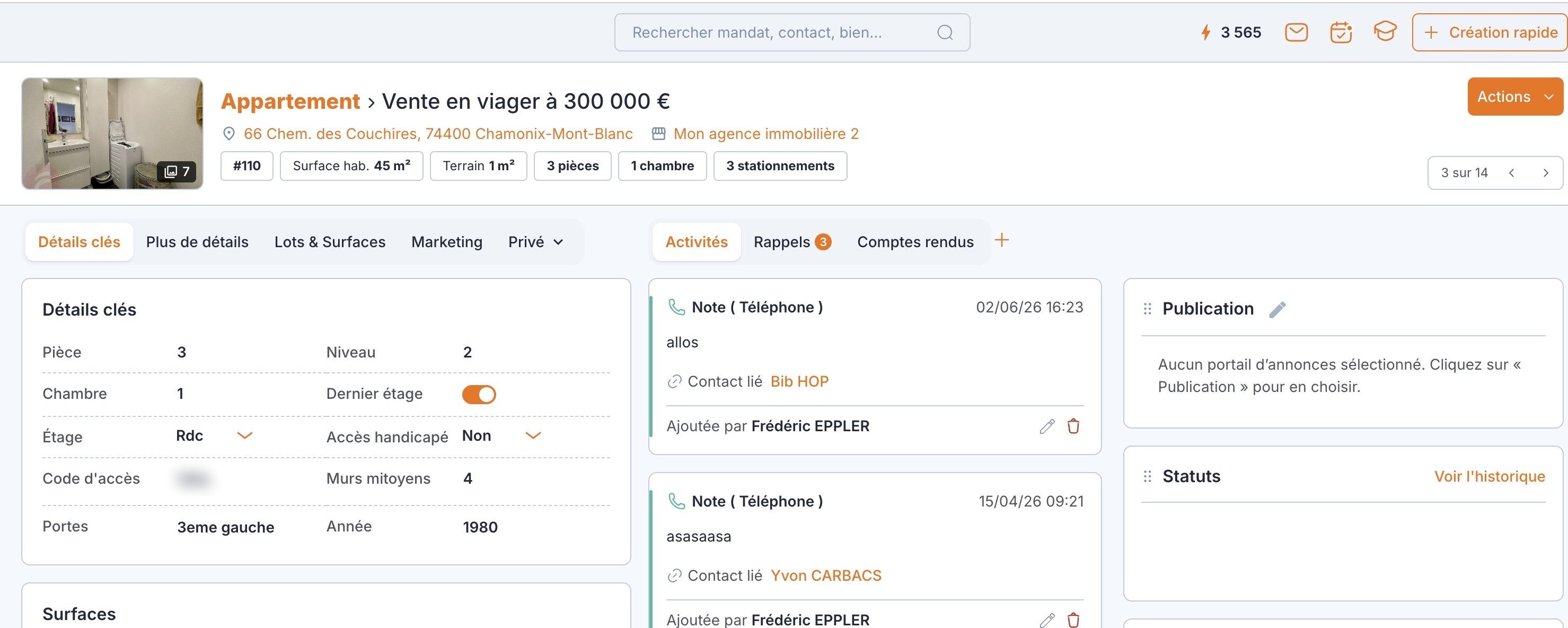Screen dimensions: 1568x628
Task: Click the Année value 1980
Action: tap(480, 527)
